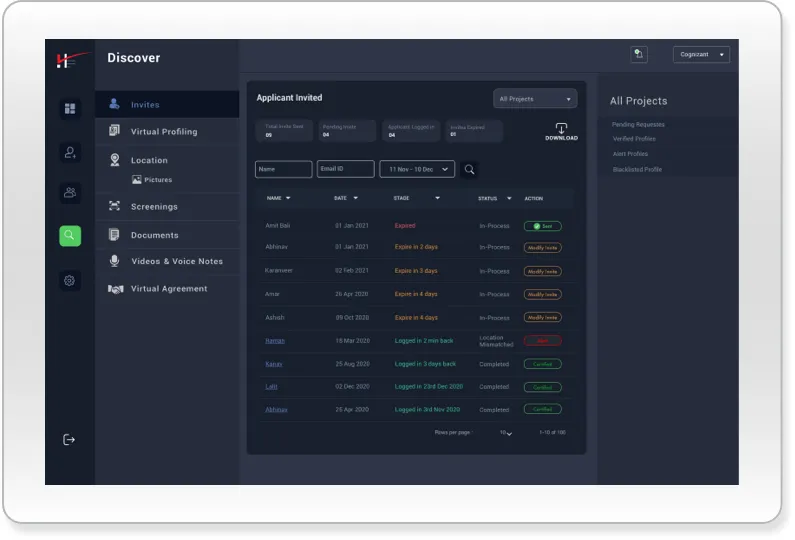Select the green Discover search icon

[70, 236]
